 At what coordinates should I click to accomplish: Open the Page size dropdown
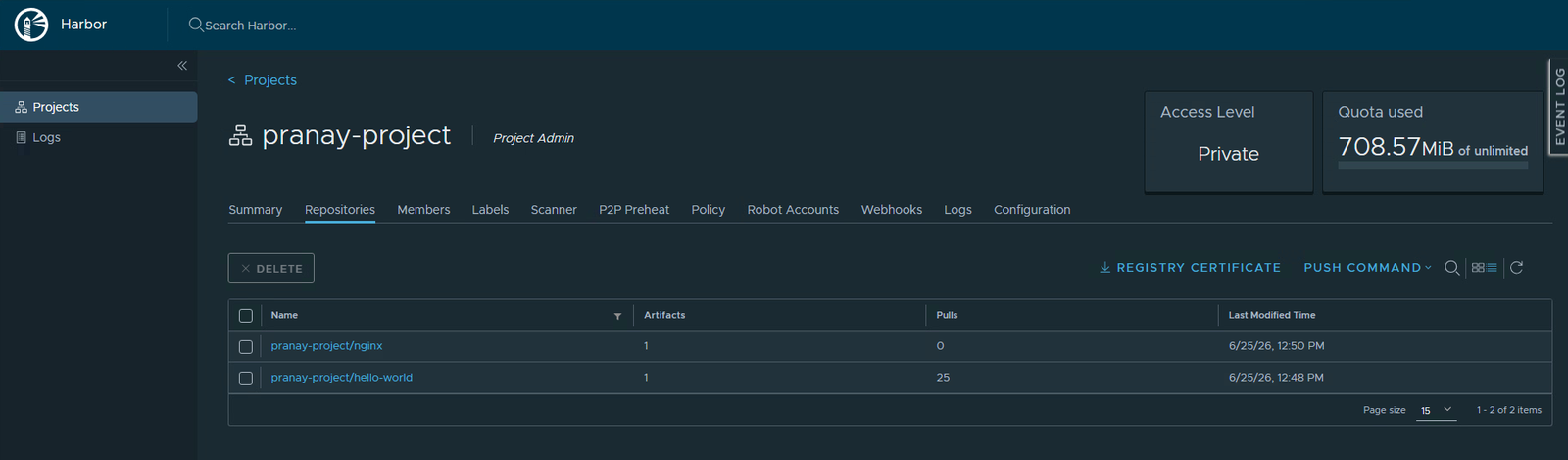click(x=1437, y=410)
